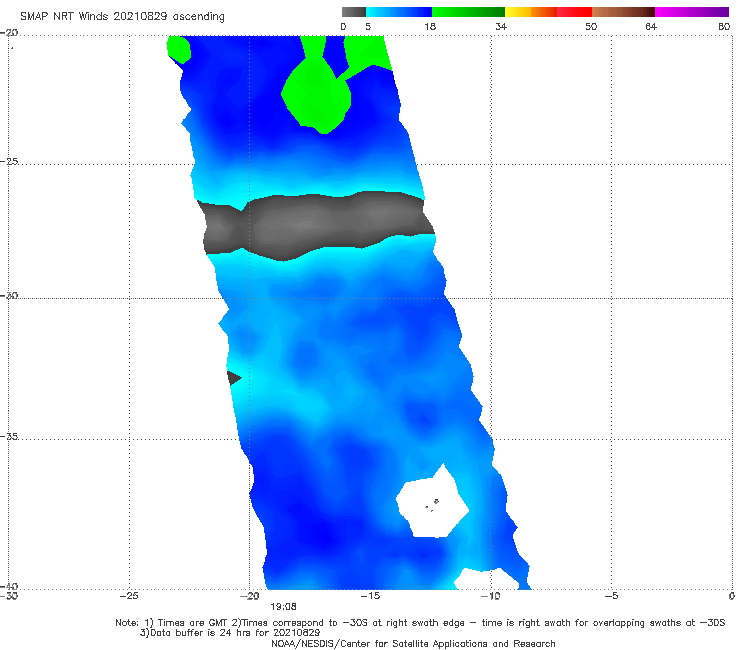
Task: Click the longitude axis label '-5'
Action: (x=611, y=596)
